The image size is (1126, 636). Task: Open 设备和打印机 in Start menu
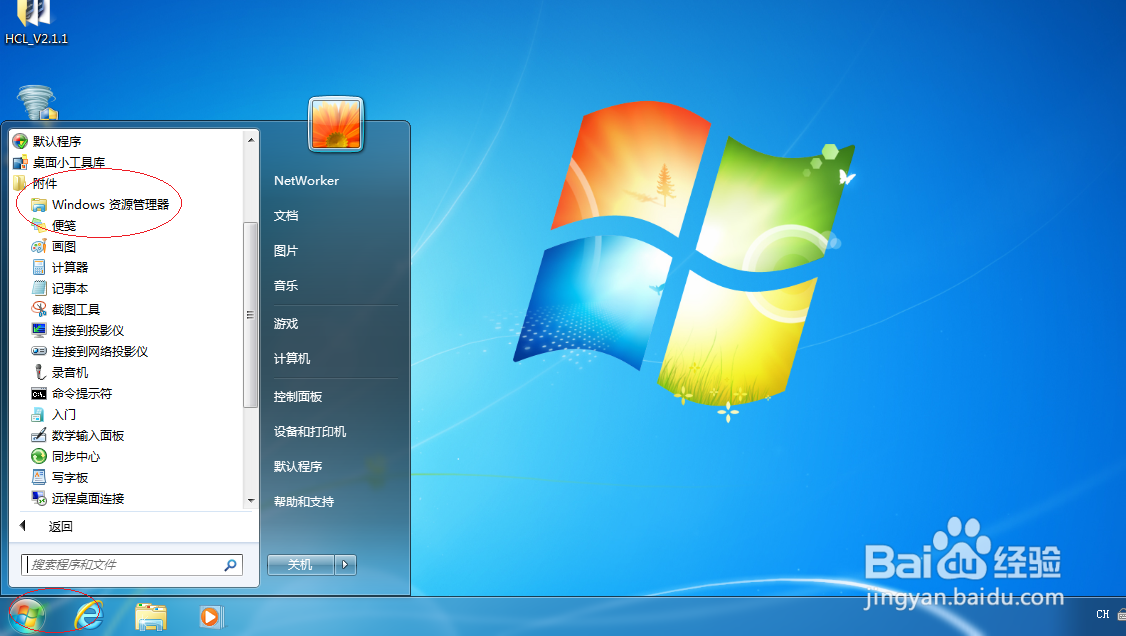point(310,431)
